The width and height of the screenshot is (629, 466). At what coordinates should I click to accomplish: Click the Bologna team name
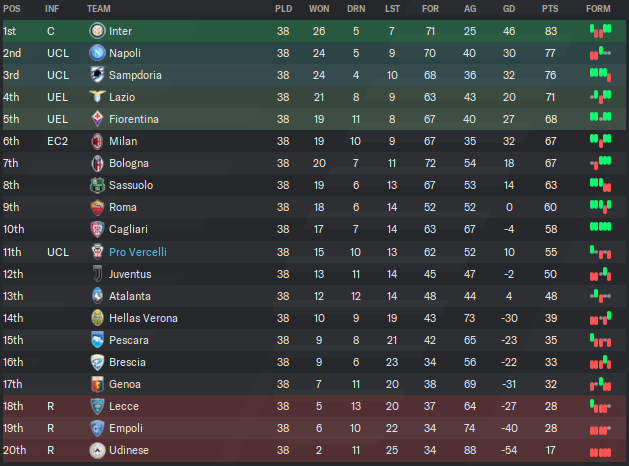point(129,163)
